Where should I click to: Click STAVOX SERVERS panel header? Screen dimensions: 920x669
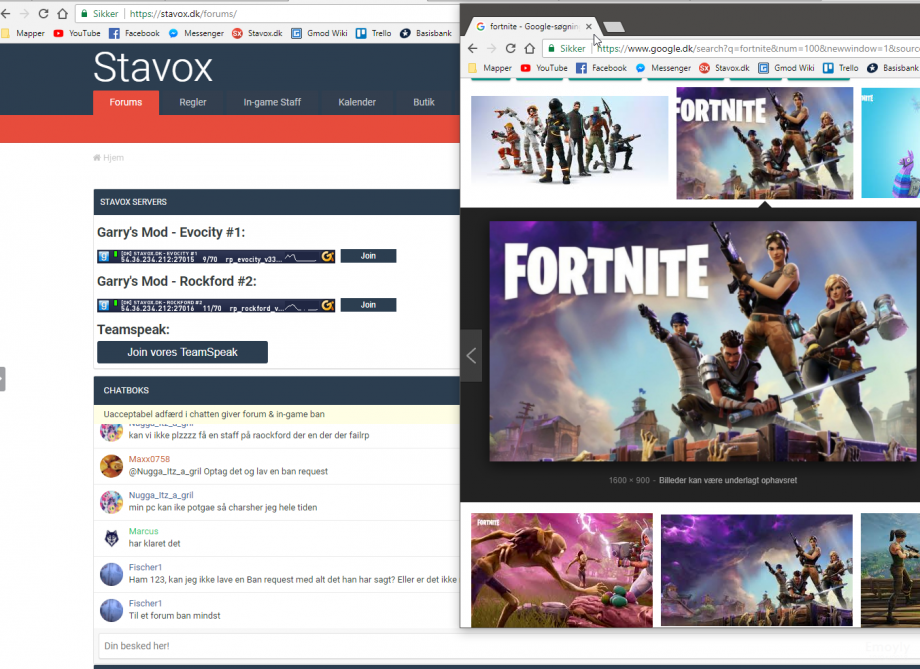pyautogui.click(x=276, y=202)
